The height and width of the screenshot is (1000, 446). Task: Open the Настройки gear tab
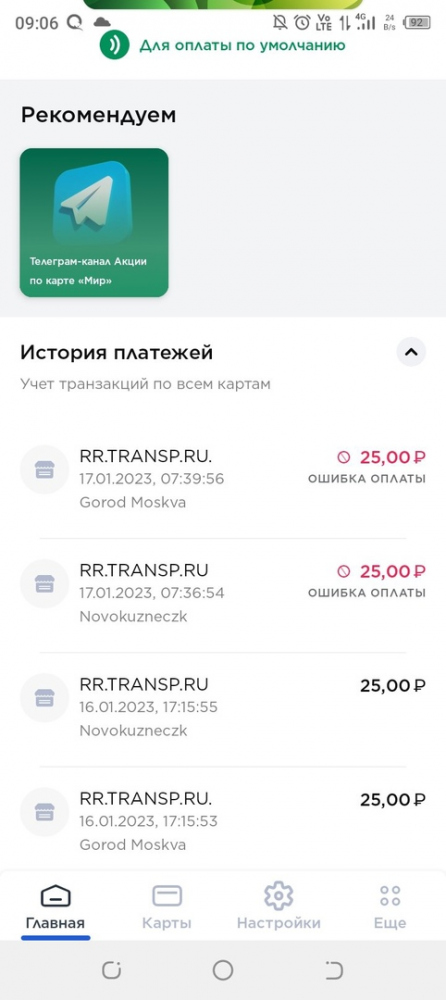pyautogui.click(x=278, y=906)
